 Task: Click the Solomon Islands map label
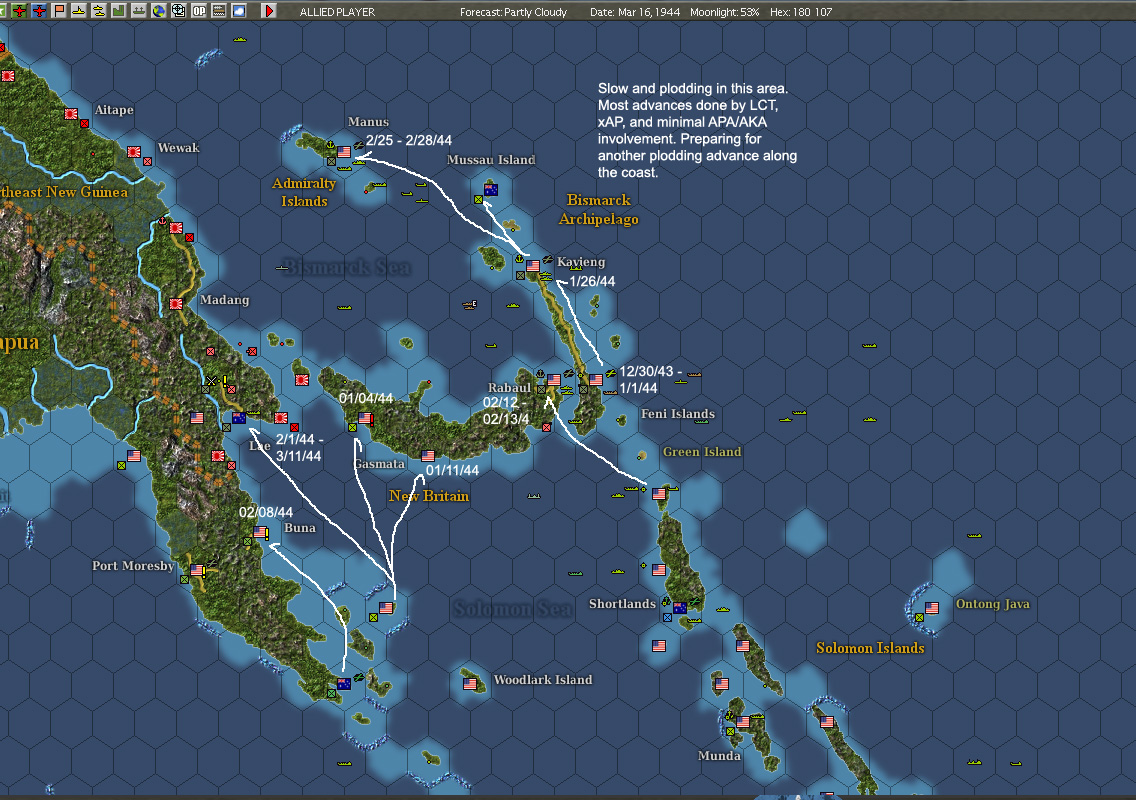point(870,648)
